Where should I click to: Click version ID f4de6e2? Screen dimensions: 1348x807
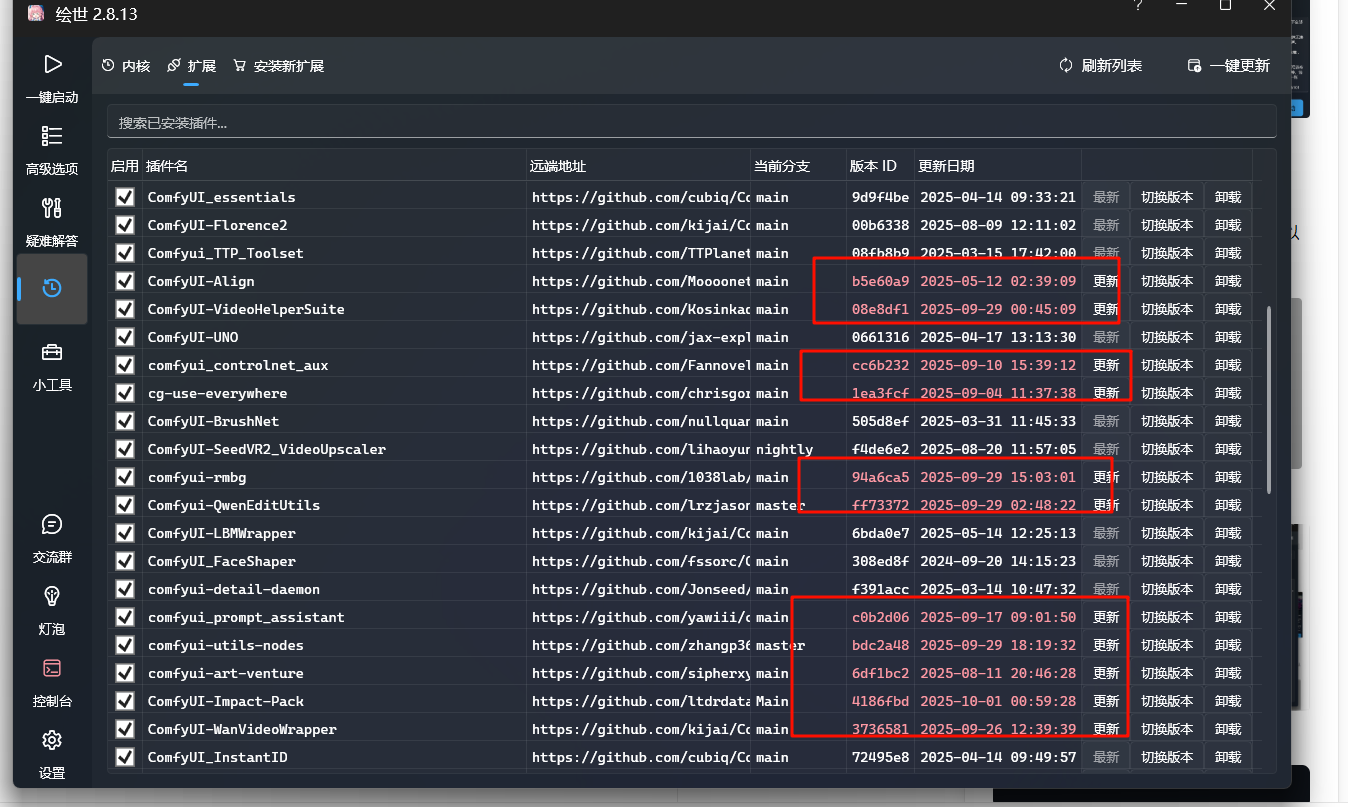[880, 449]
